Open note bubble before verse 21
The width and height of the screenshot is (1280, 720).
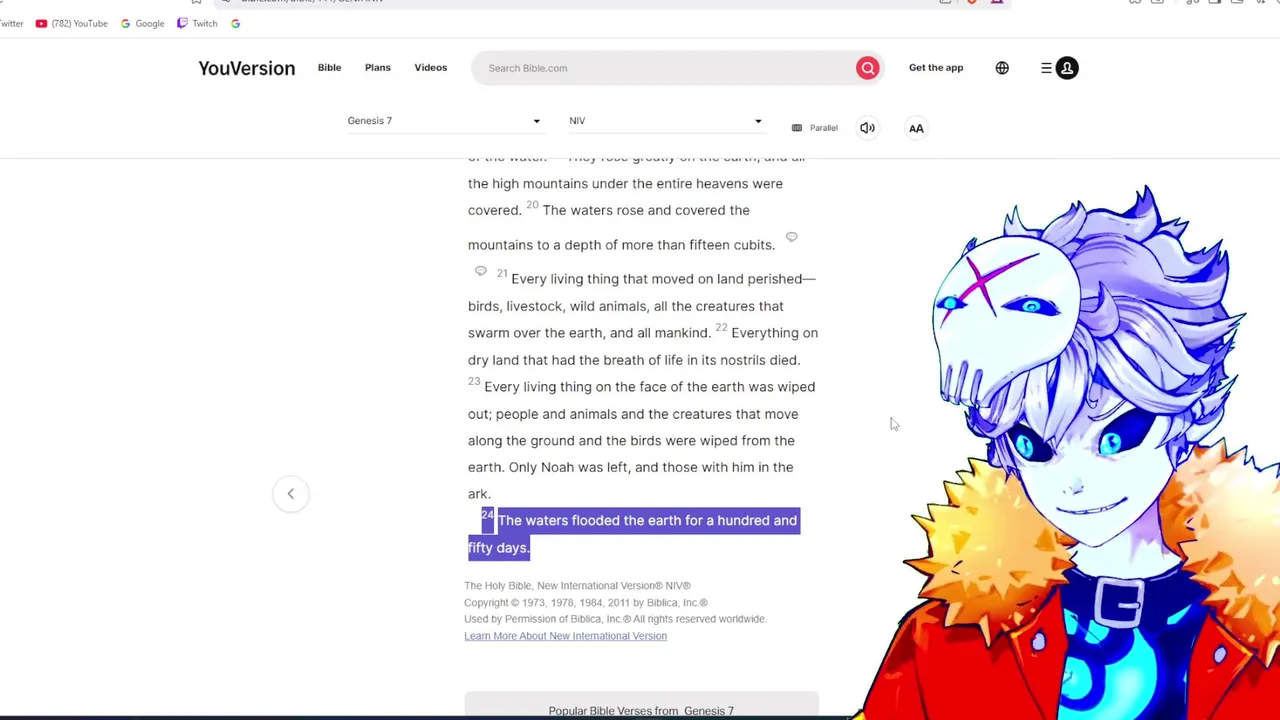point(480,271)
